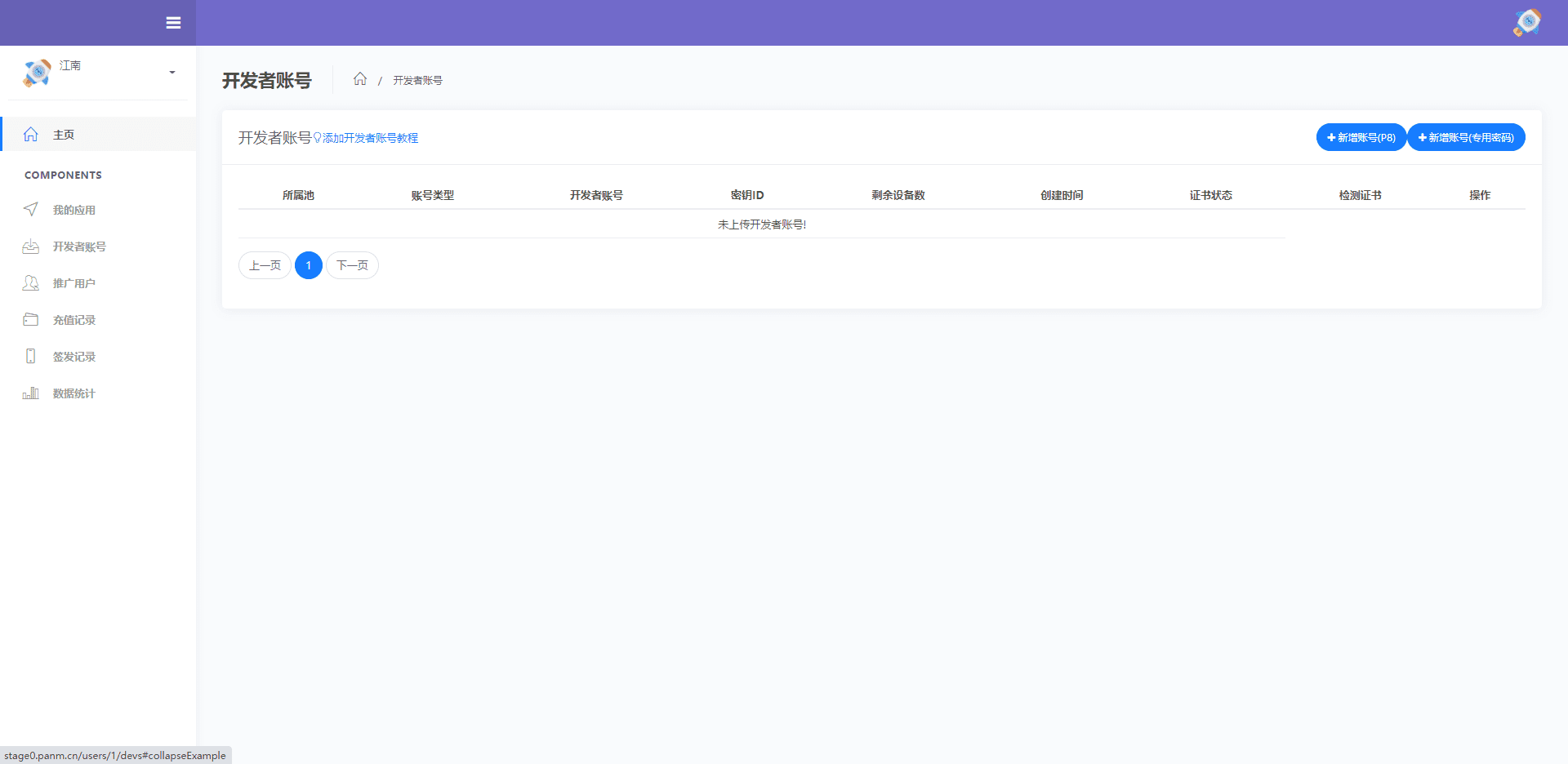The image size is (1568, 764).
Task: Open 我的应用 in the sidebar
Action: point(74,210)
